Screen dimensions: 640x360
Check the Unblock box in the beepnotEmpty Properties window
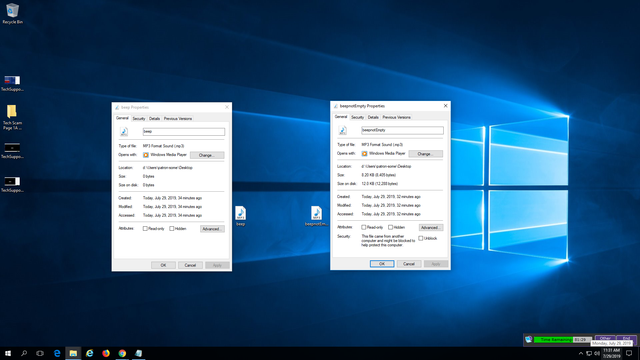pyautogui.click(x=421, y=238)
